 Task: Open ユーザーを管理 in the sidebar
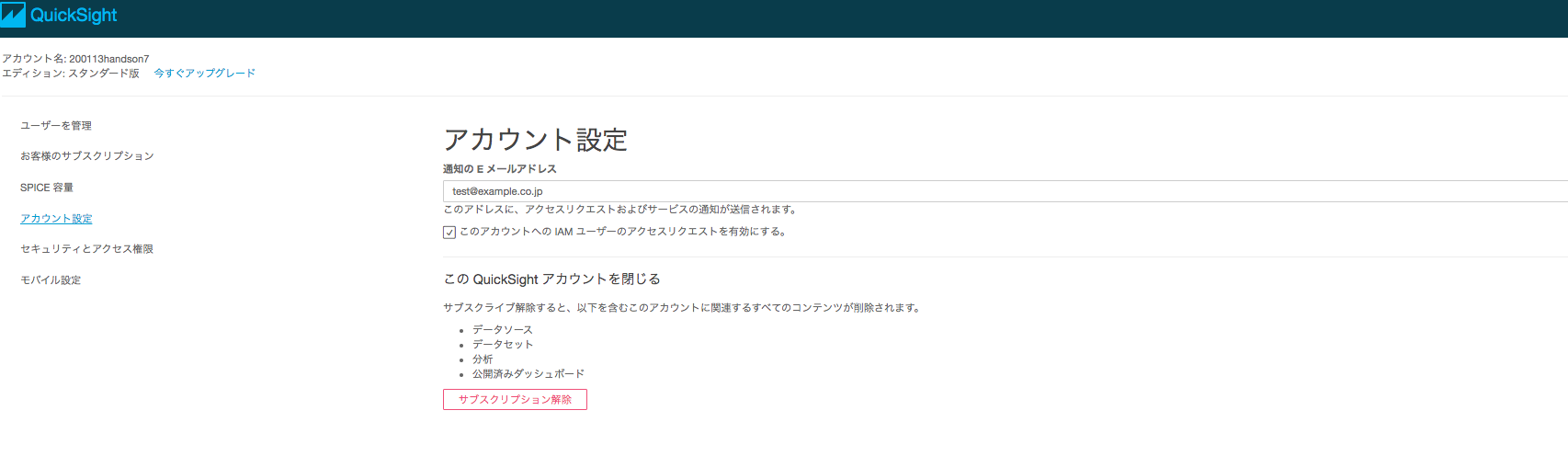(56, 126)
